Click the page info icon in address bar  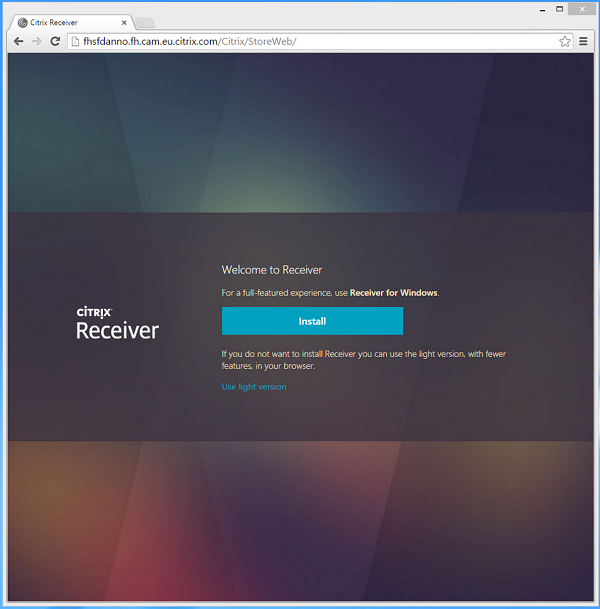tap(75, 41)
